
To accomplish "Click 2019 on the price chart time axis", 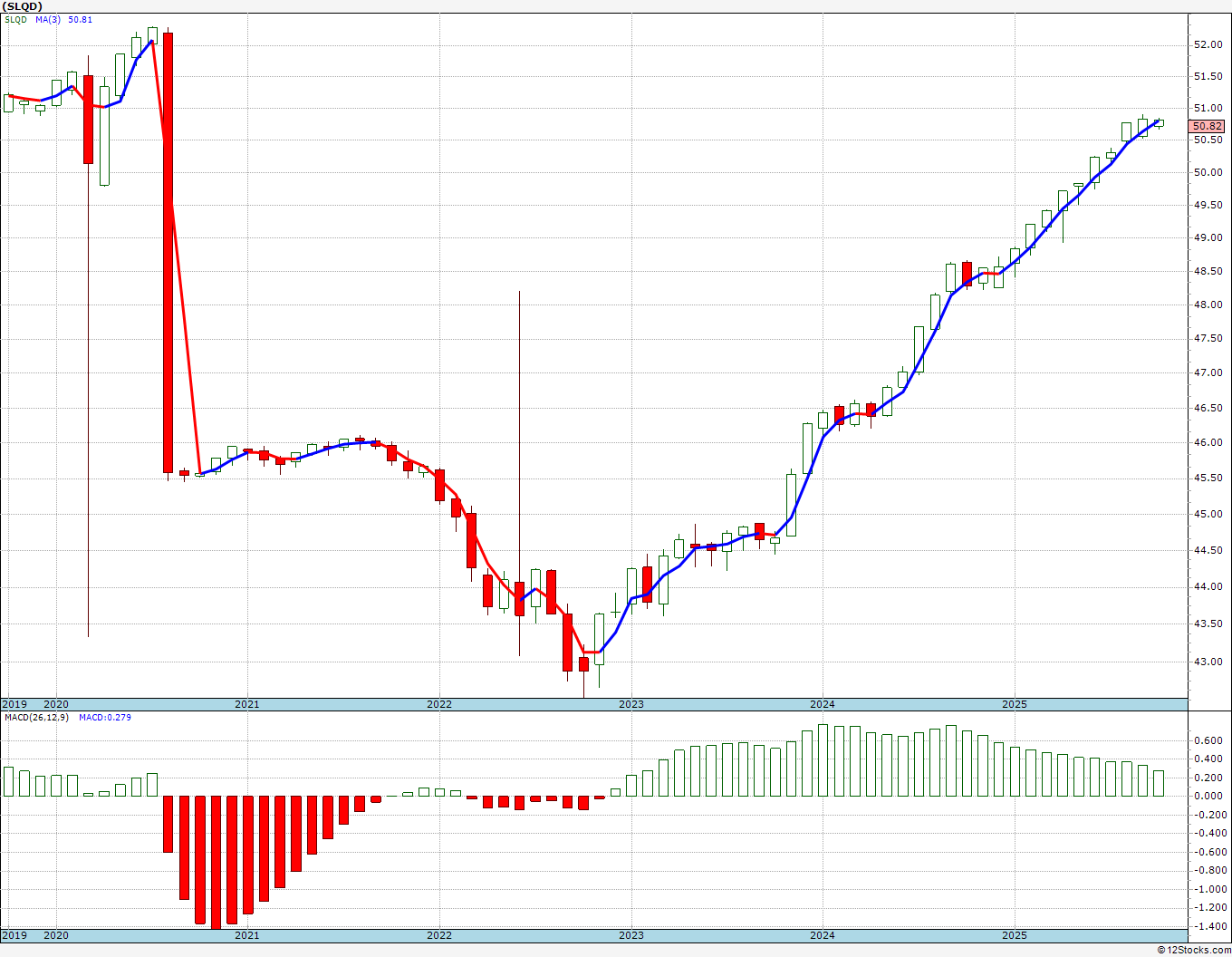I will click(14, 704).
